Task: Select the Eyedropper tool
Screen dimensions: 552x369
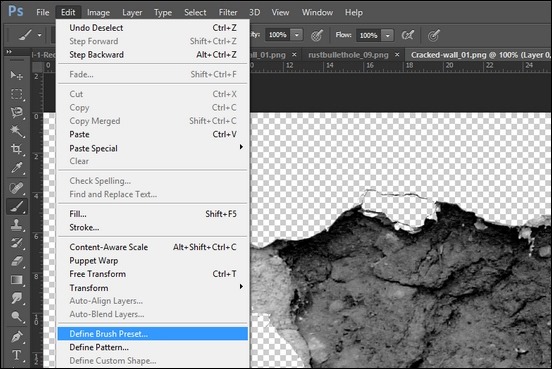Action: pyautogui.click(x=16, y=168)
